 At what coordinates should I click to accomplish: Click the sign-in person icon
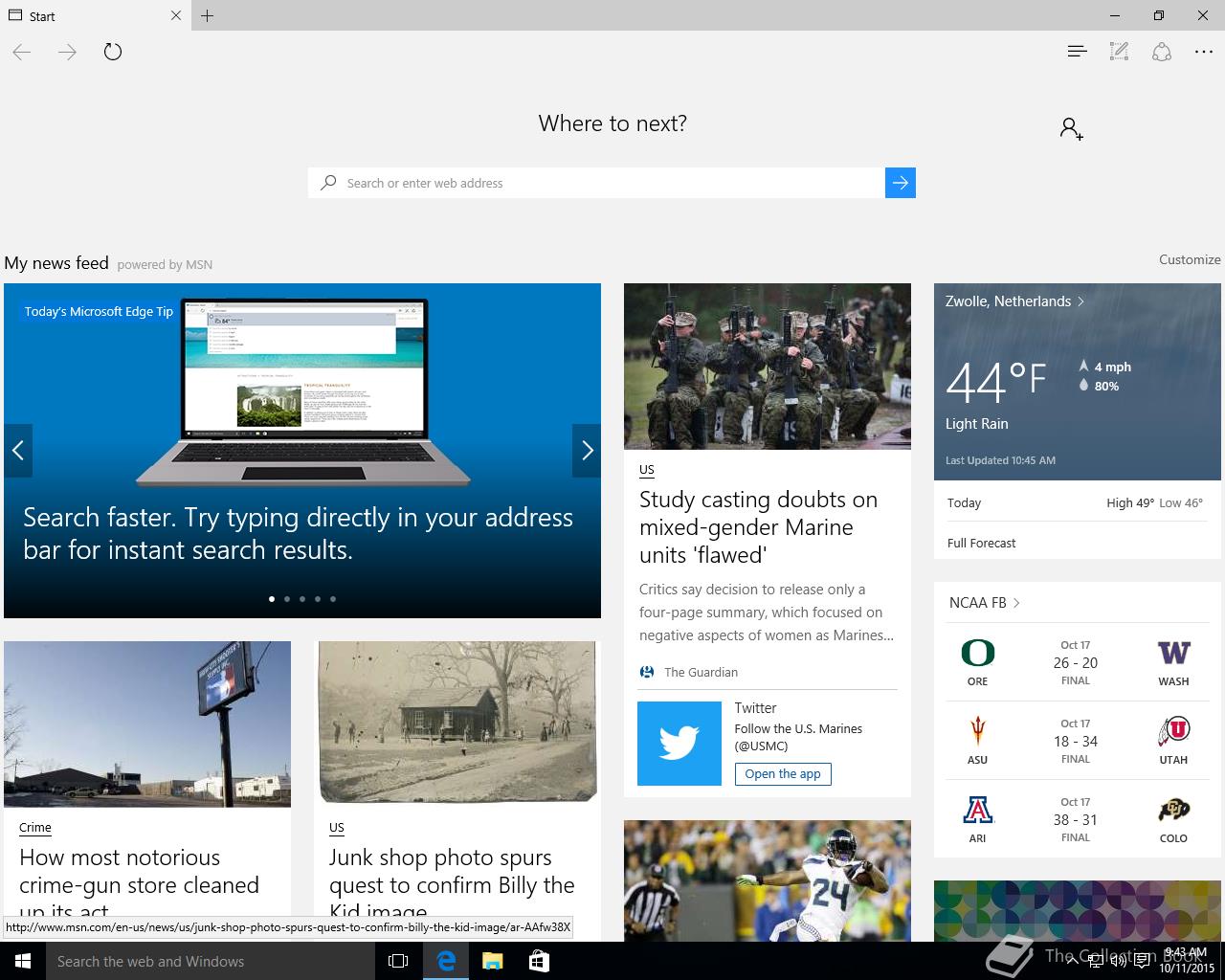tap(1071, 128)
